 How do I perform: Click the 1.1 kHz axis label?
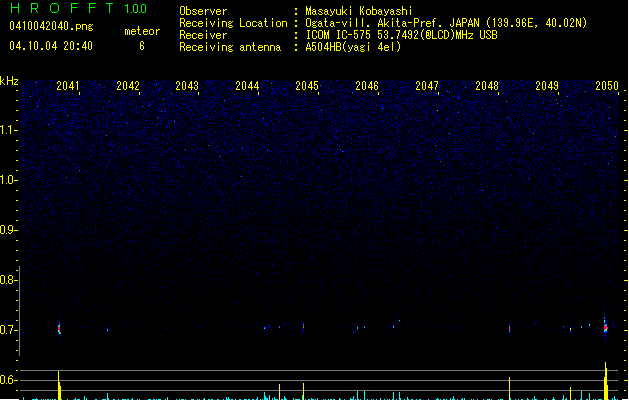coord(8,130)
